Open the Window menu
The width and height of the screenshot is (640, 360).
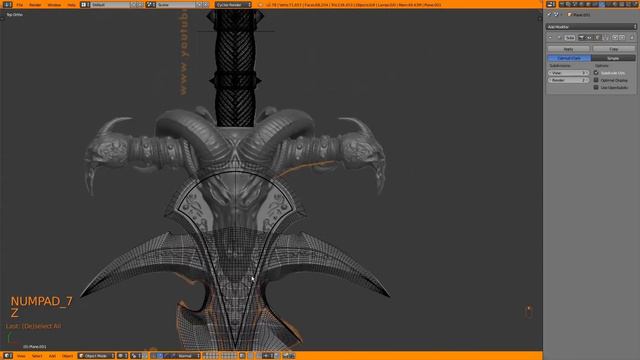pyautogui.click(x=54, y=5)
